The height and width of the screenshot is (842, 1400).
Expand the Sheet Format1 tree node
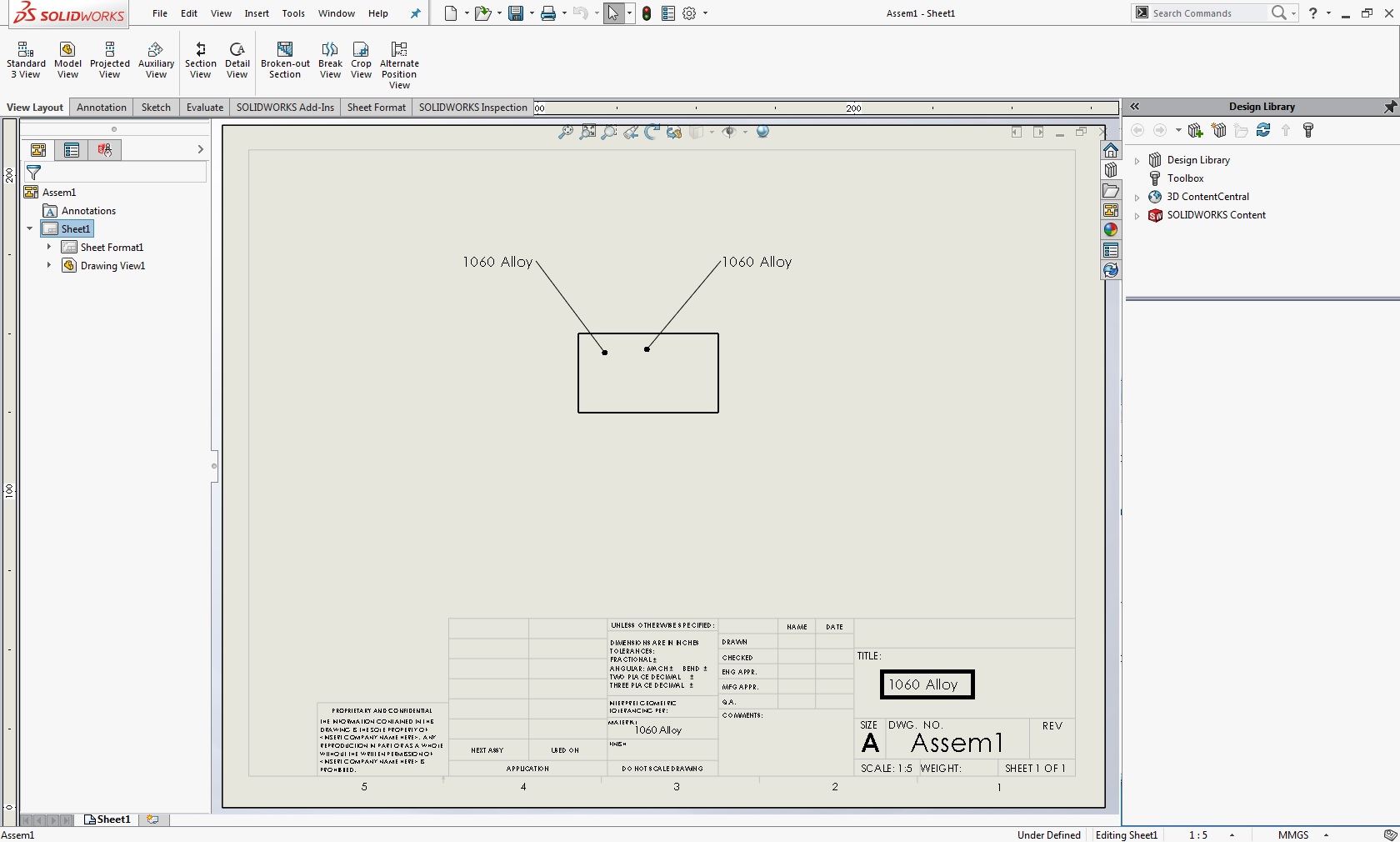click(x=49, y=248)
